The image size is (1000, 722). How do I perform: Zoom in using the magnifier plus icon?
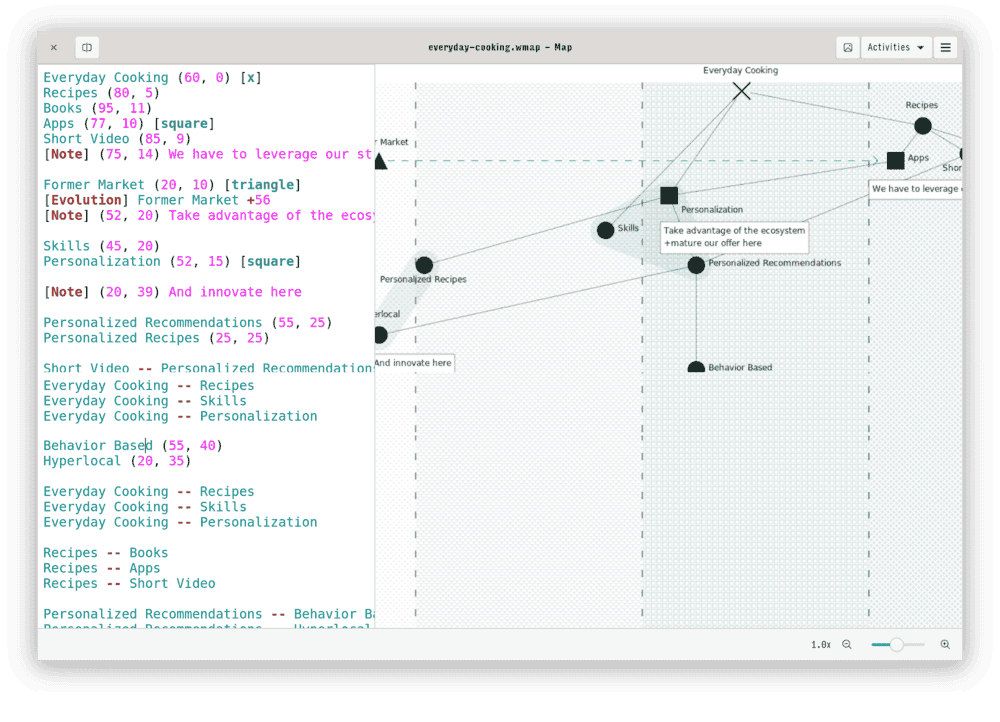click(x=945, y=644)
